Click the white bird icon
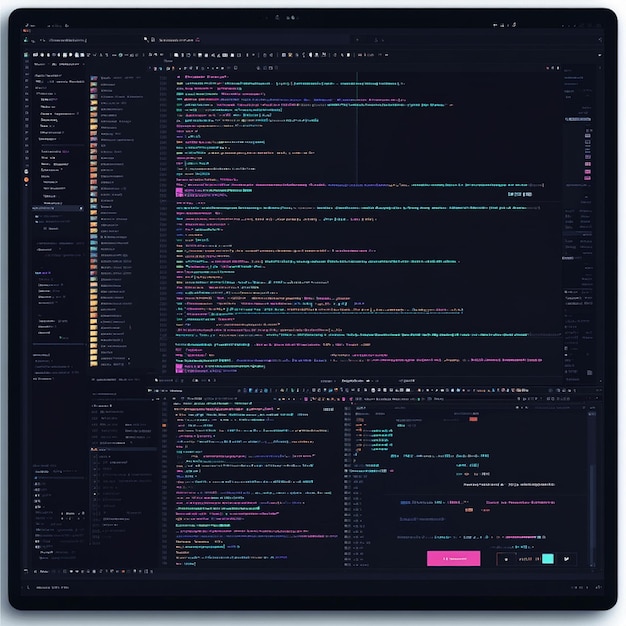Image resolution: width=626 pixels, height=626 pixels. point(566,559)
